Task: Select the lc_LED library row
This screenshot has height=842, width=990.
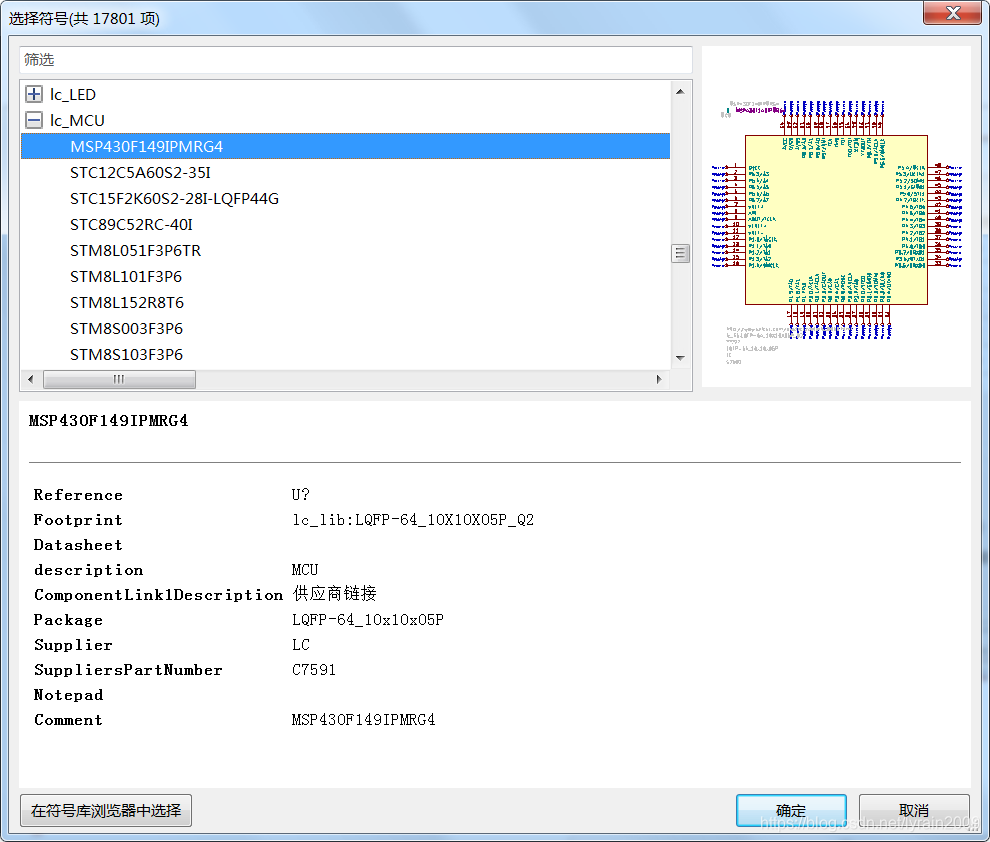Action: pos(73,94)
